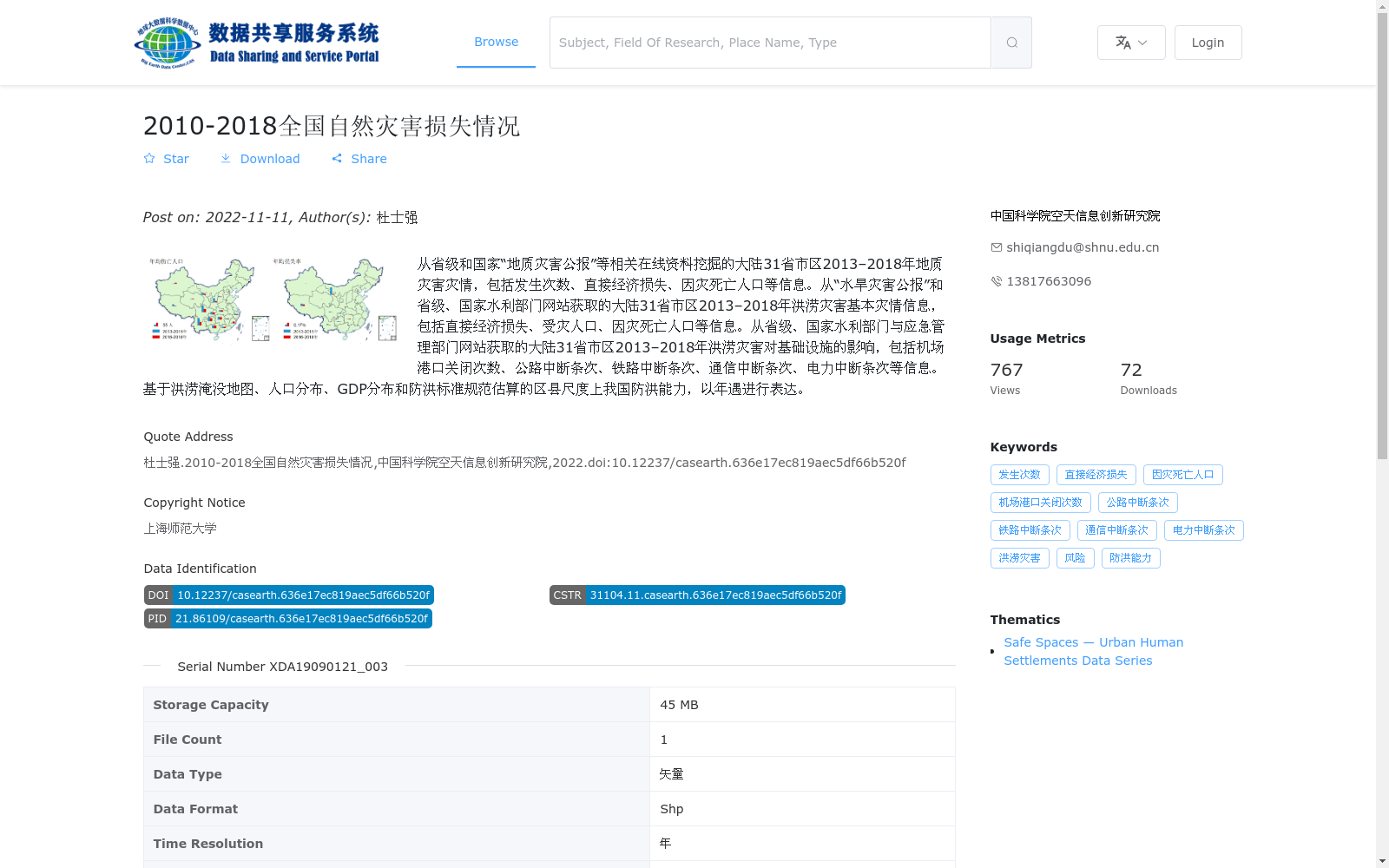Screen dimensions: 1389x868
Task: Click the Login button
Action: (x=1208, y=43)
